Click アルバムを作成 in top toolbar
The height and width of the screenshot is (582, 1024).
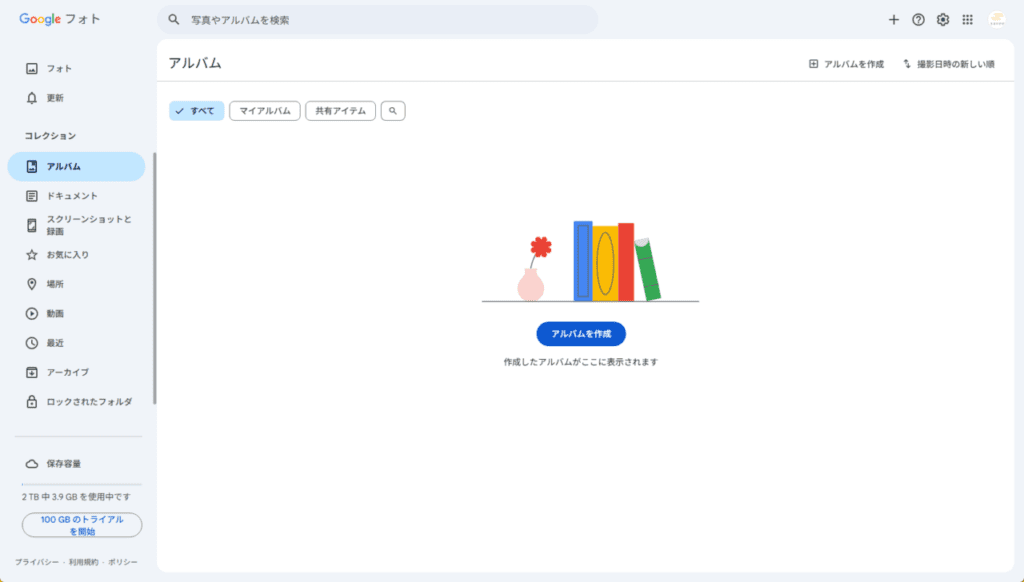846,64
